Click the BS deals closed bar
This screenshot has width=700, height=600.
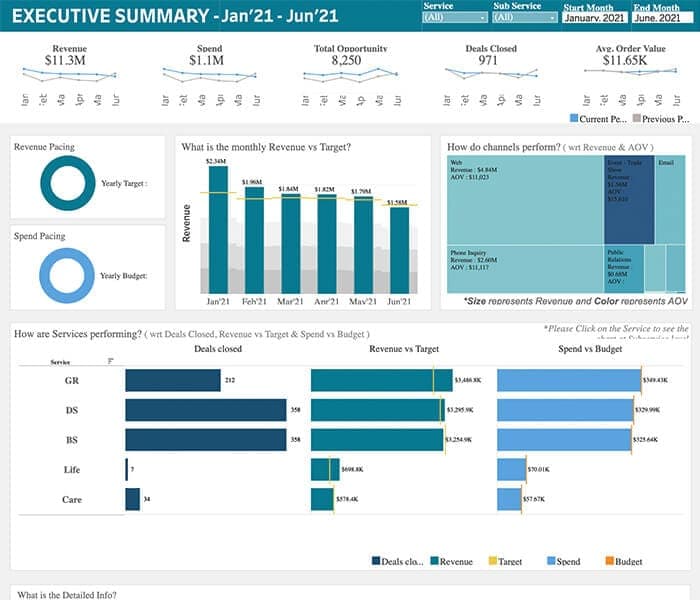(206, 440)
